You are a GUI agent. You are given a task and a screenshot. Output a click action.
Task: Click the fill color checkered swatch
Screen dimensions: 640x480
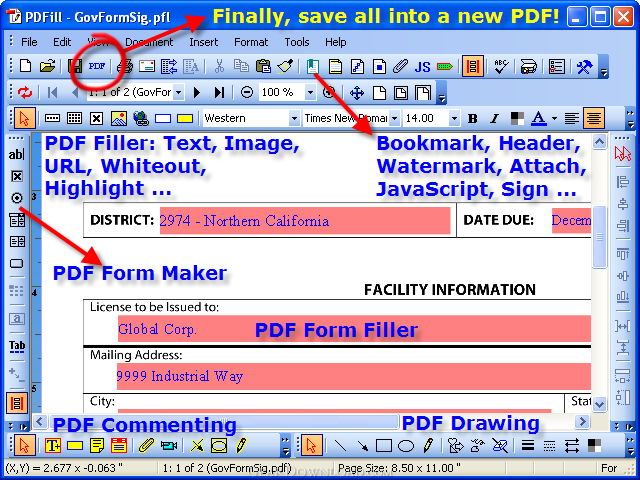pos(517,118)
